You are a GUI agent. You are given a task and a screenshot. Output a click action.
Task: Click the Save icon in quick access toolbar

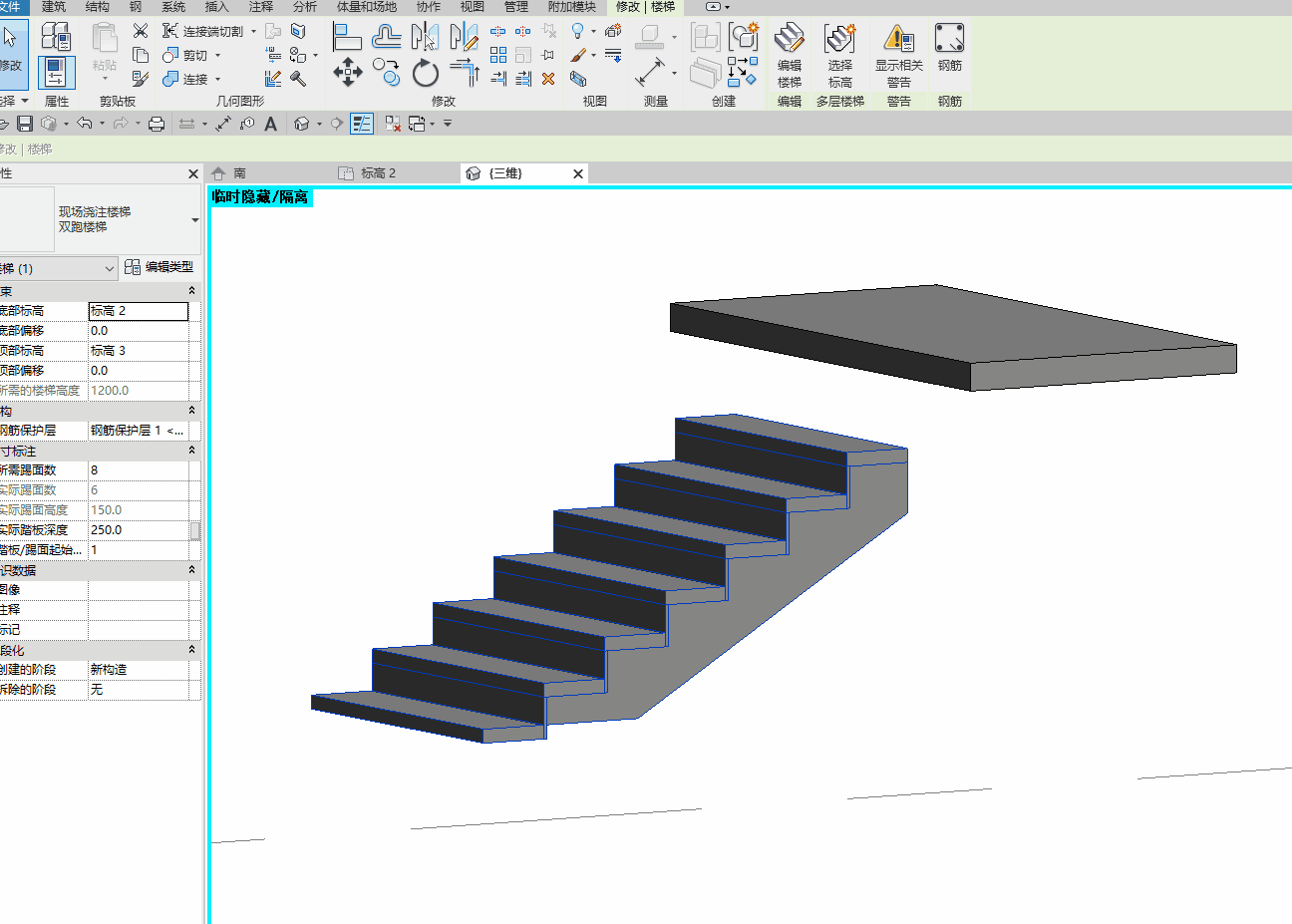coord(26,124)
